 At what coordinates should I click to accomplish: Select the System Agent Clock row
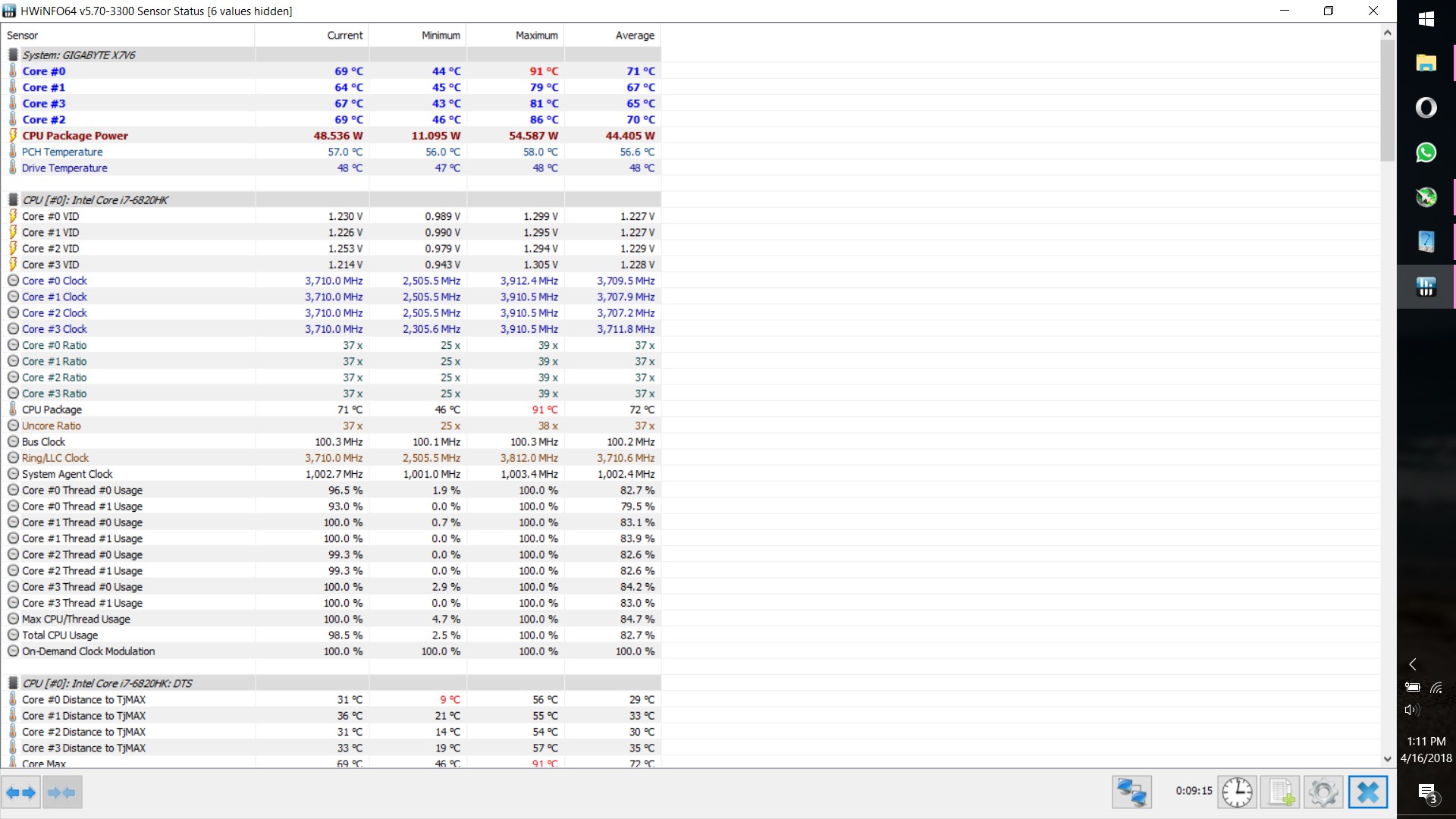(x=331, y=474)
